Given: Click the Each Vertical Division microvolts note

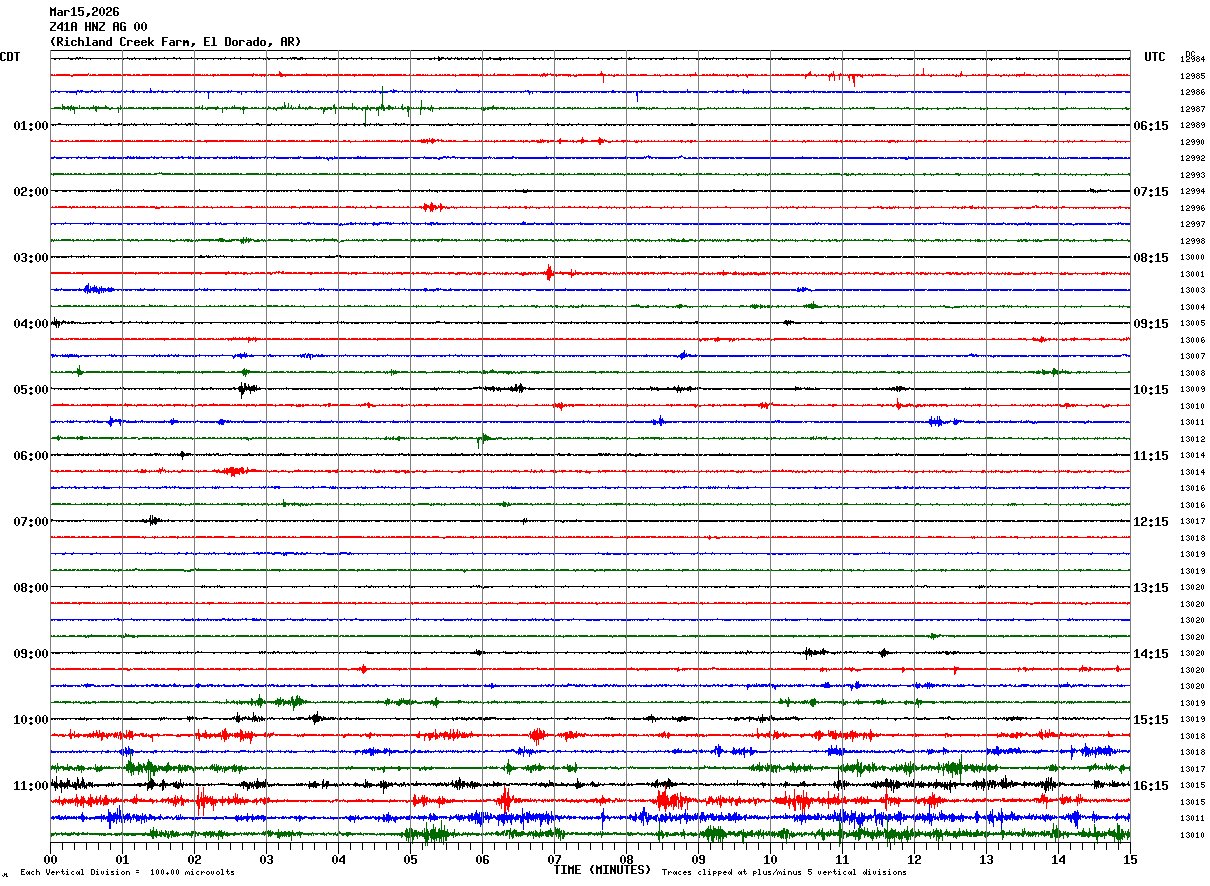Looking at the screenshot, I should [127, 873].
